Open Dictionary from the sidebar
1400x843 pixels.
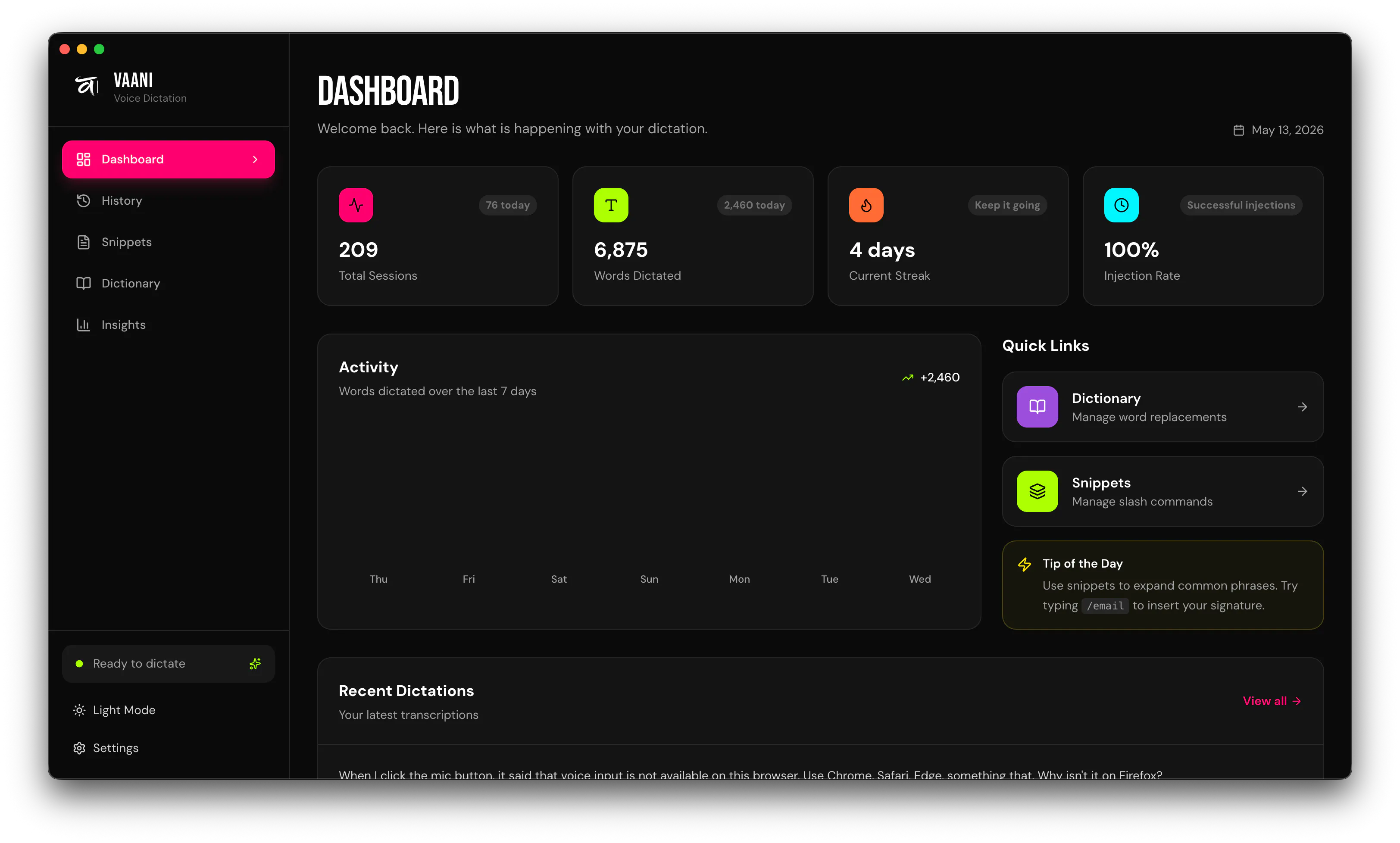(168, 284)
